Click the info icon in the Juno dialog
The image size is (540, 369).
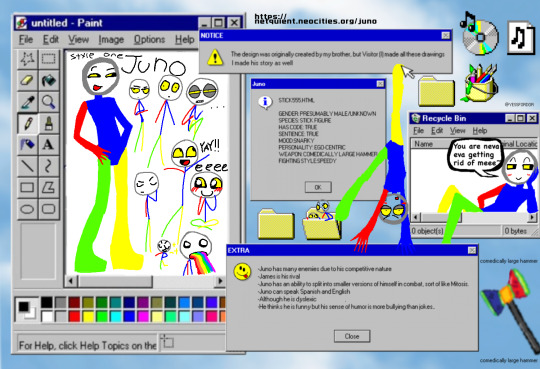pyautogui.click(x=265, y=102)
